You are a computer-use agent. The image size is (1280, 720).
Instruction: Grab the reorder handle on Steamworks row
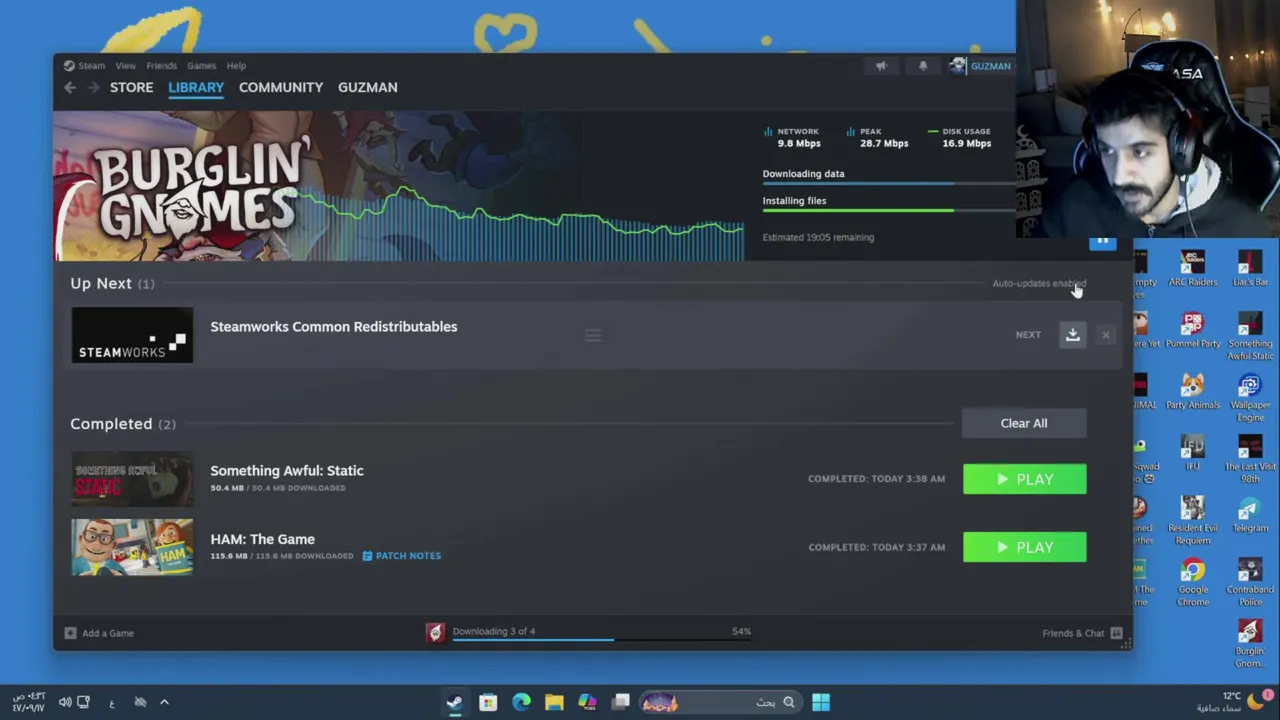tap(593, 336)
